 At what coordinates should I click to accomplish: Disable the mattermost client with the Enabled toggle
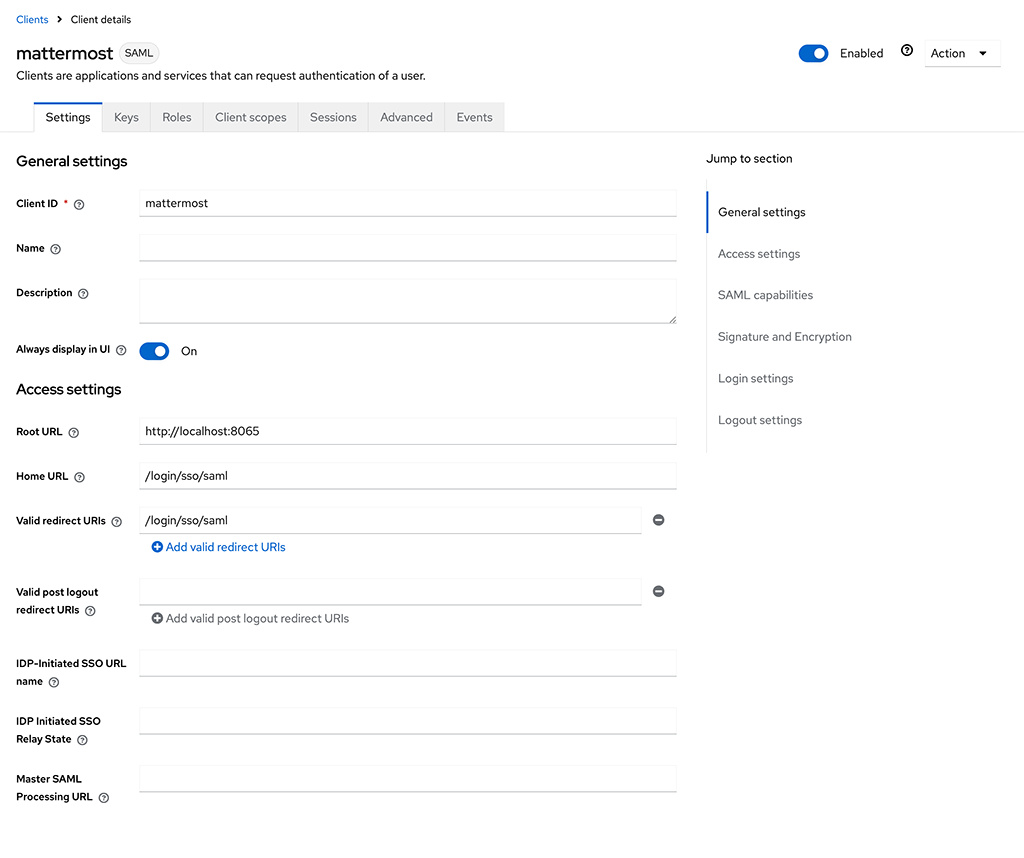[813, 53]
